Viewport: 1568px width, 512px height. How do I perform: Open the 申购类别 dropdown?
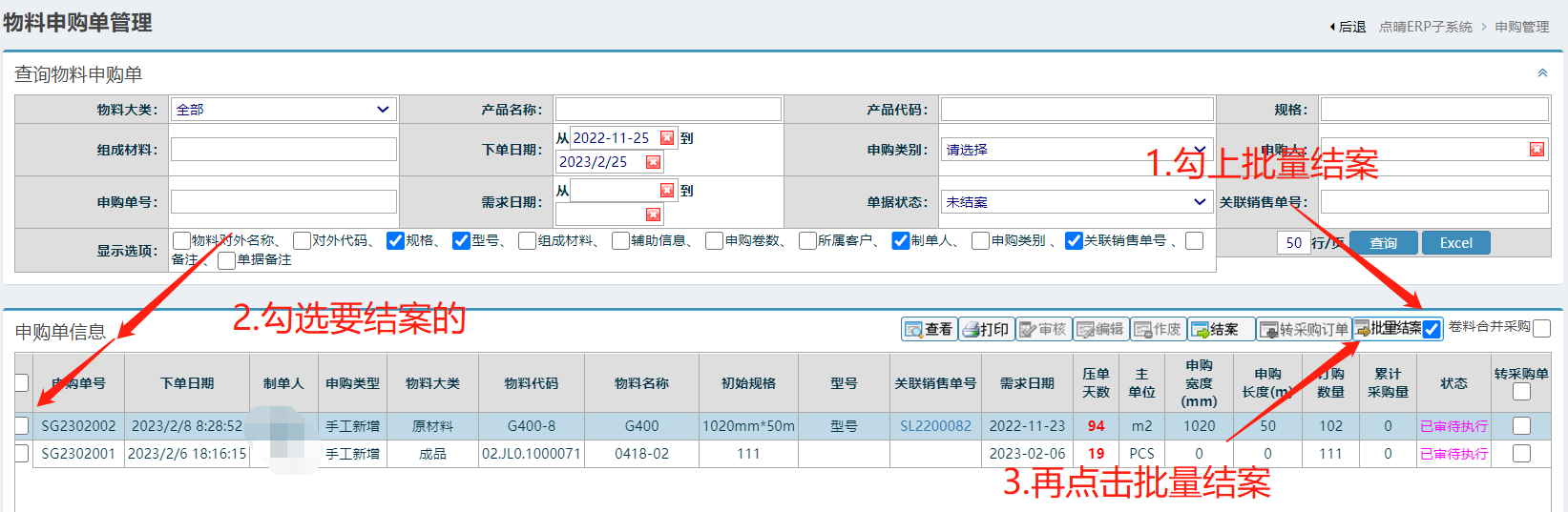click(1077, 149)
